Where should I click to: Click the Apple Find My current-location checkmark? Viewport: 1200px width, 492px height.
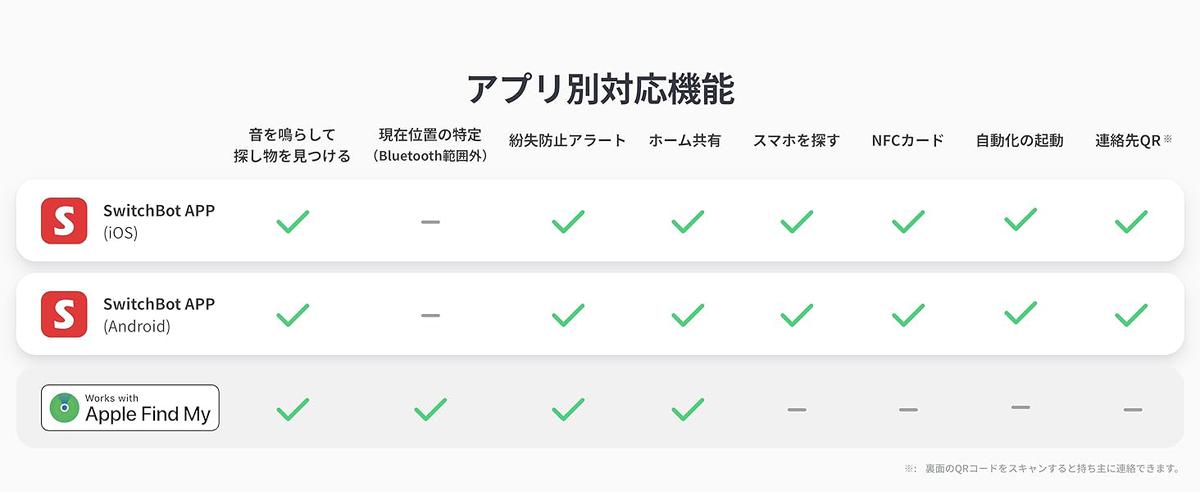tap(430, 408)
